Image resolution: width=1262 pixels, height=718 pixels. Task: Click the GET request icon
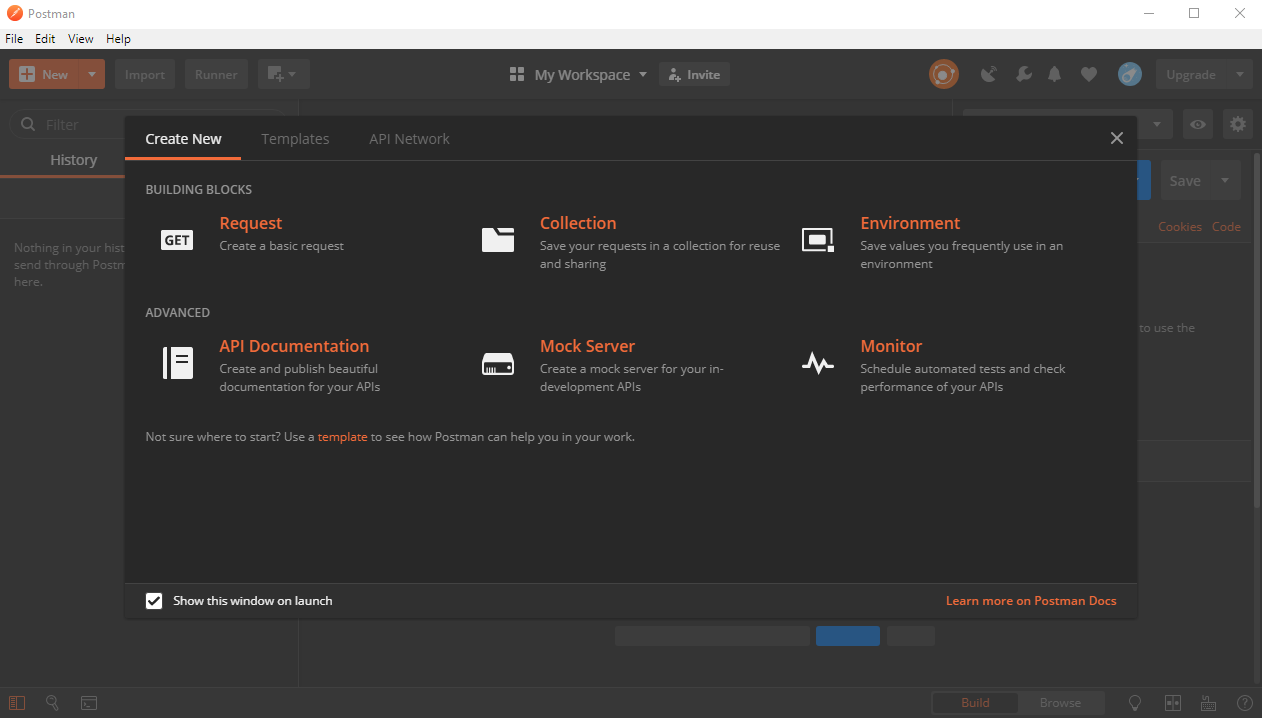click(177, 240)
